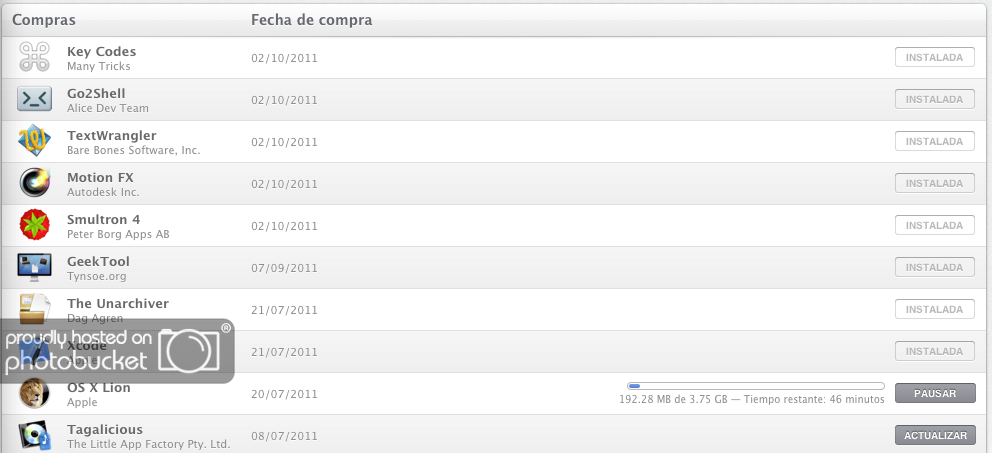Open the Motion FX app icon
The height and width of the screenshot is (453, 992).
pyautogui.click(x=34, y=183)
